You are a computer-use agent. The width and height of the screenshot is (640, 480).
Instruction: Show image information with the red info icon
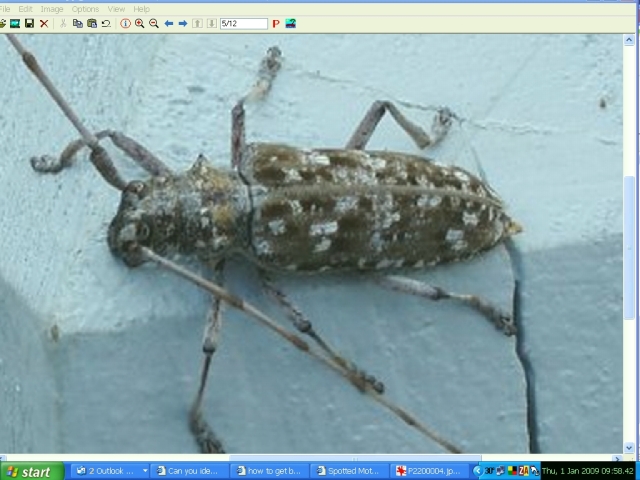pos(125,23)
